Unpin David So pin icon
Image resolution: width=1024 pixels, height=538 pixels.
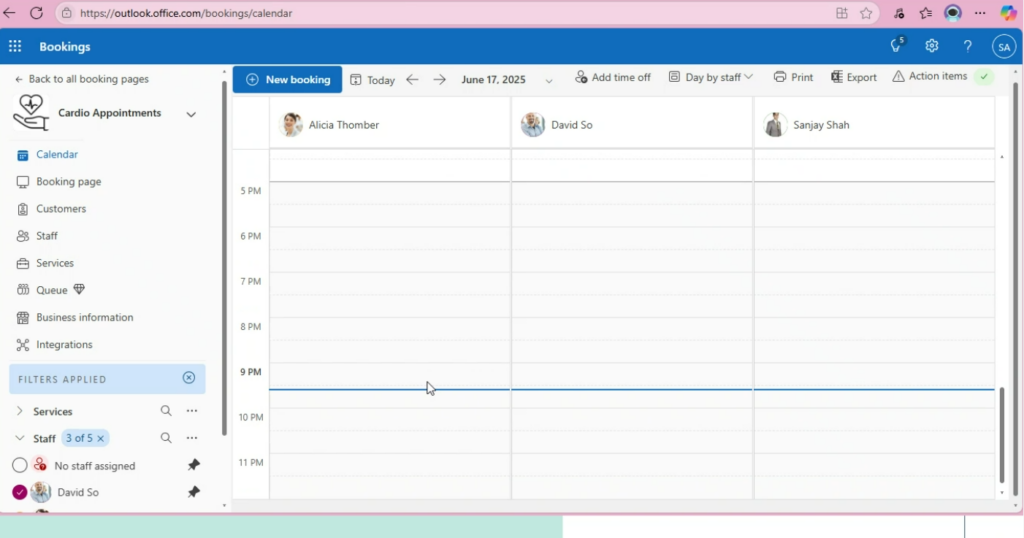tap(193, 492)
